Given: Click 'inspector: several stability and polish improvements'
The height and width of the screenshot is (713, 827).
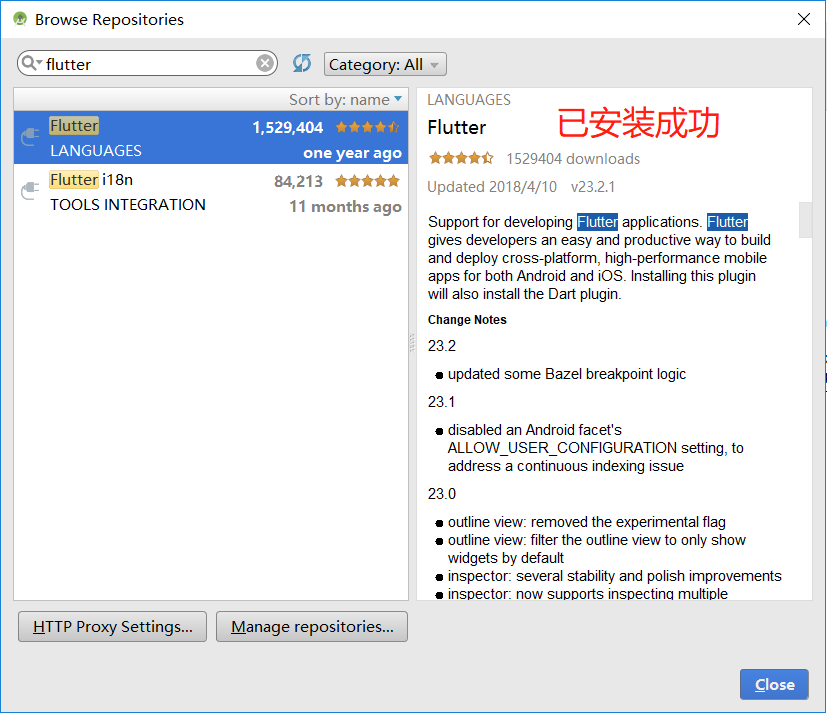Looking at the screenshot, I should [614, 576].
